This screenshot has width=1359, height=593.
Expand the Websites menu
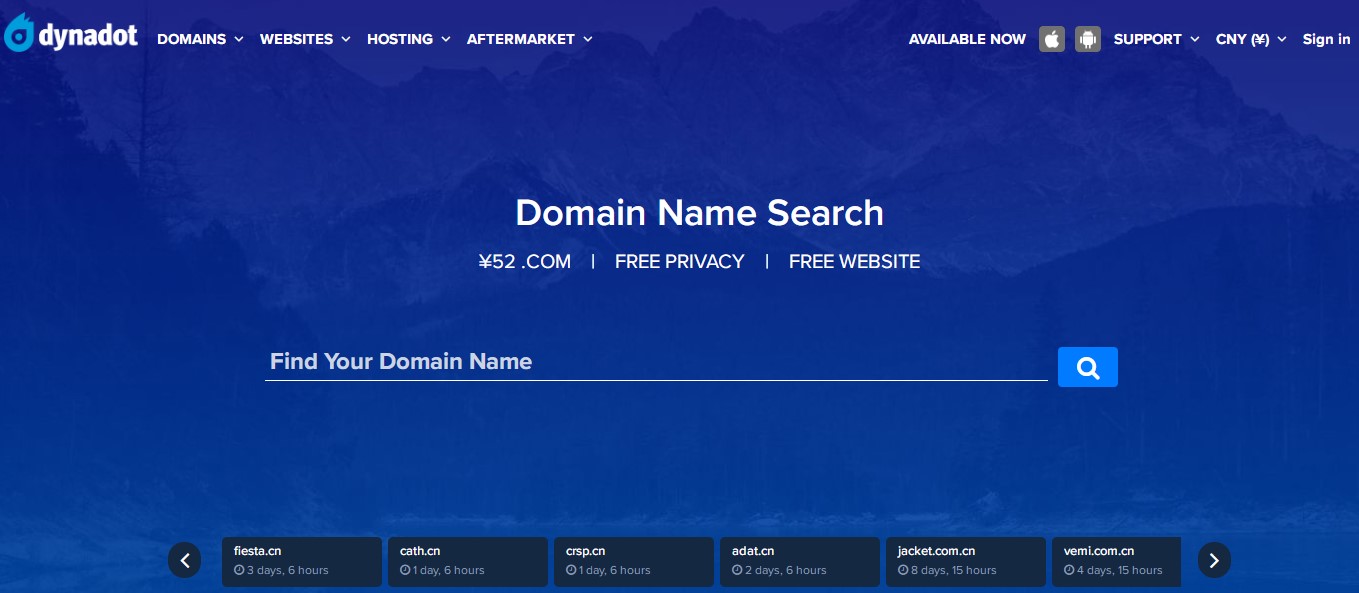305,39
